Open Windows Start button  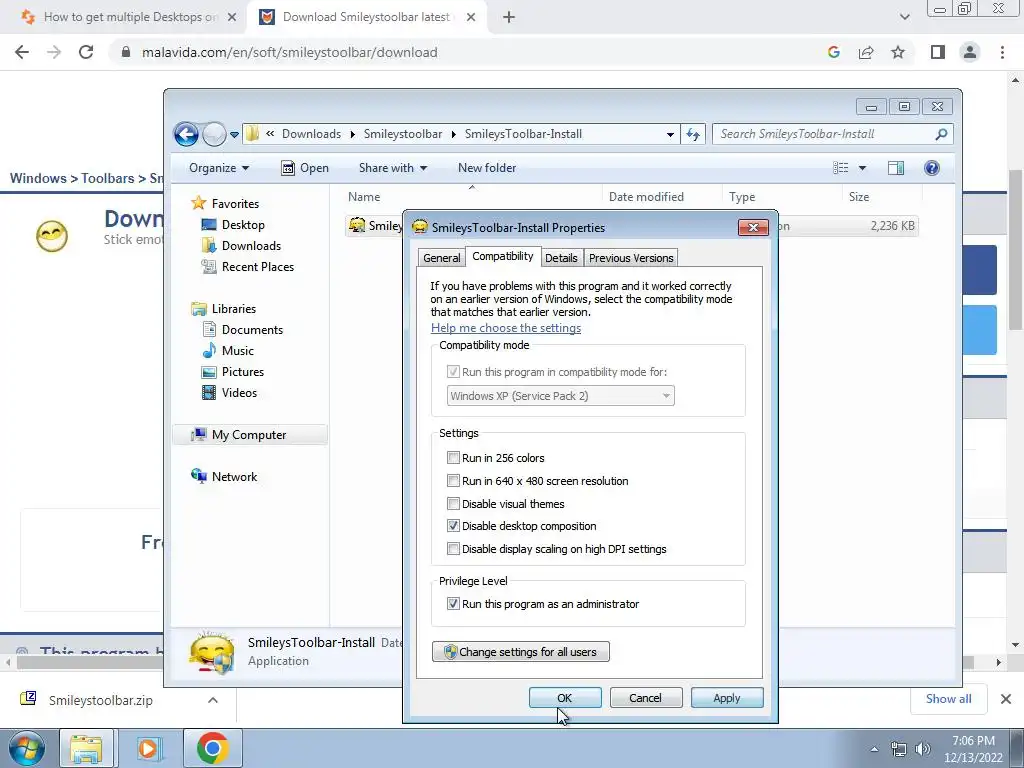(26, 748)
